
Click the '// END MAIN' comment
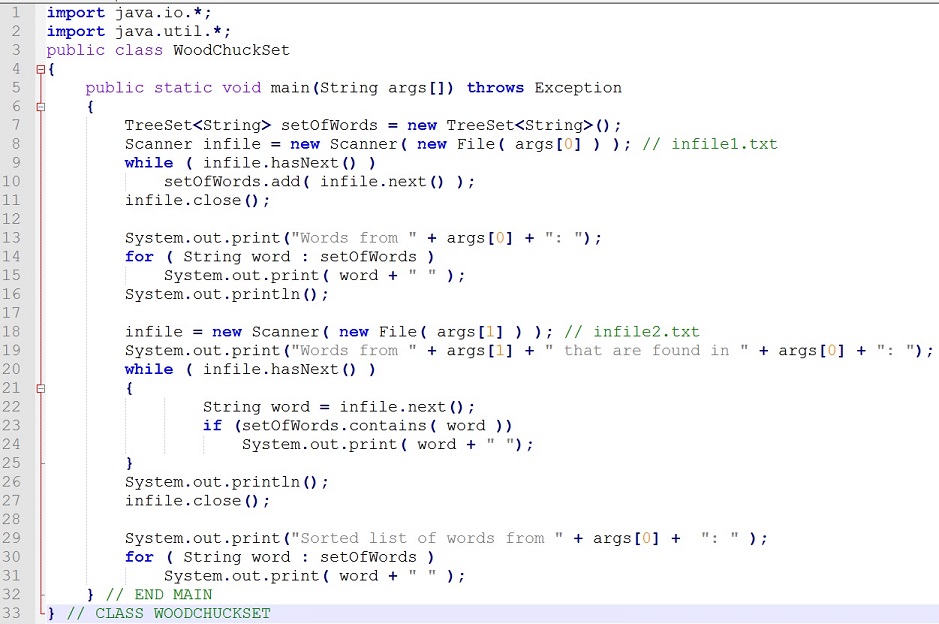click(x=159, y=595)
